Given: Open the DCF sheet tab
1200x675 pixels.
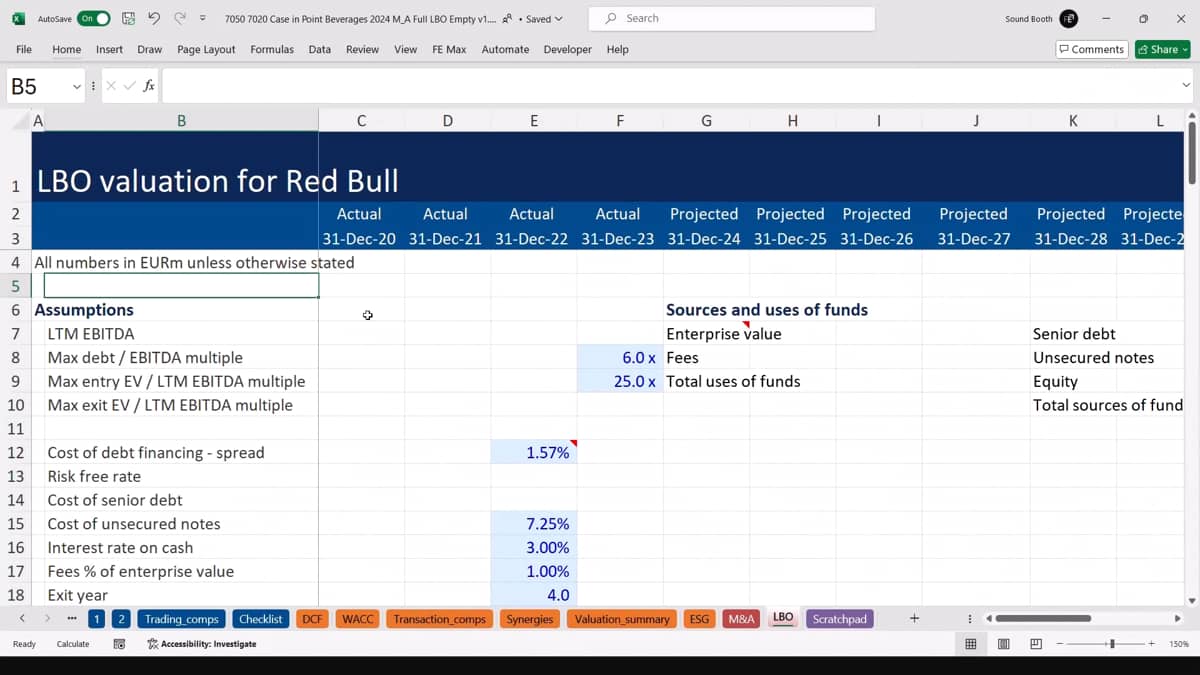Looking at the screenshot, I should pos(312,619).
